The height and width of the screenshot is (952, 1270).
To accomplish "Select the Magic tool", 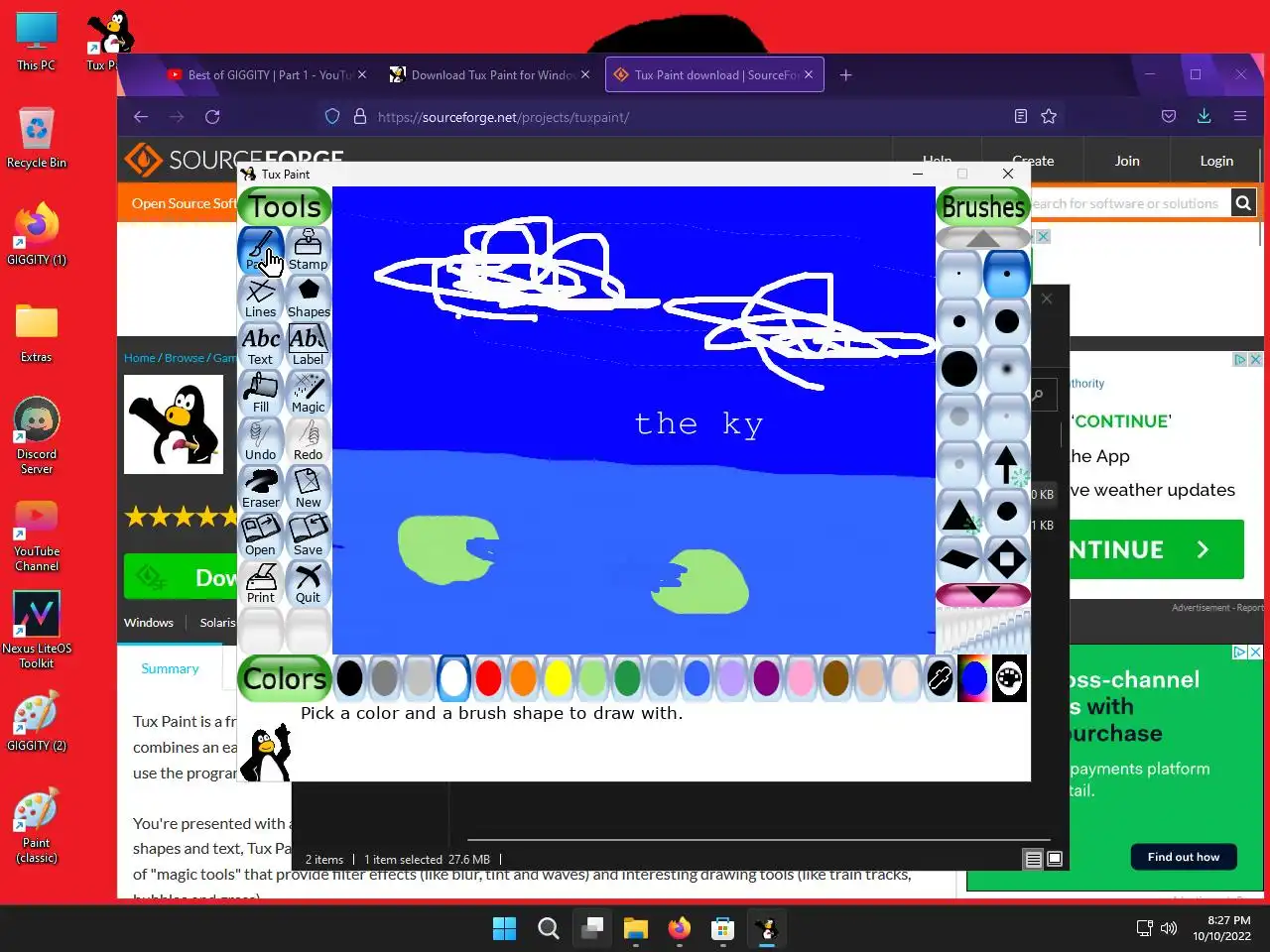I will [x=309, y=393].
